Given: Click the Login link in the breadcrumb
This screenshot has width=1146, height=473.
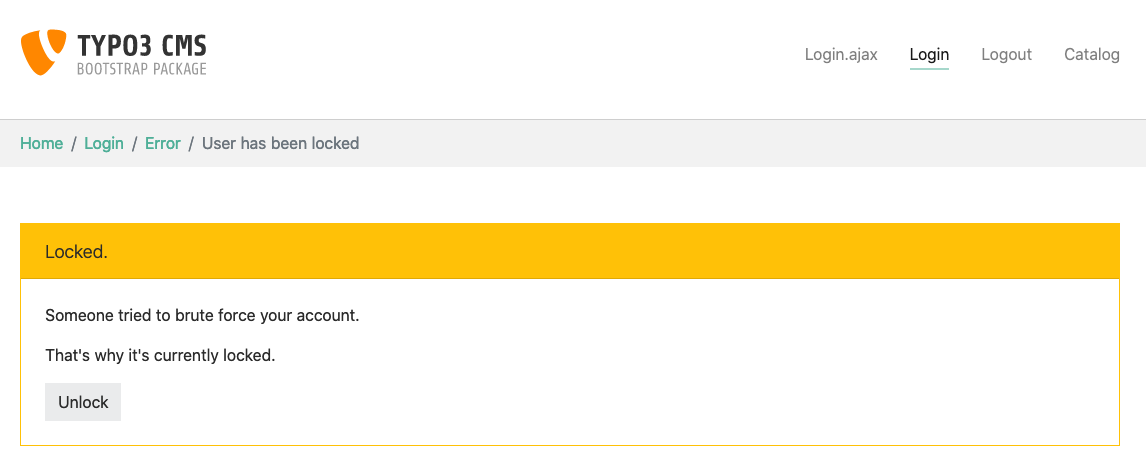Looking at the screenshot, I should (x=104, y=144).
